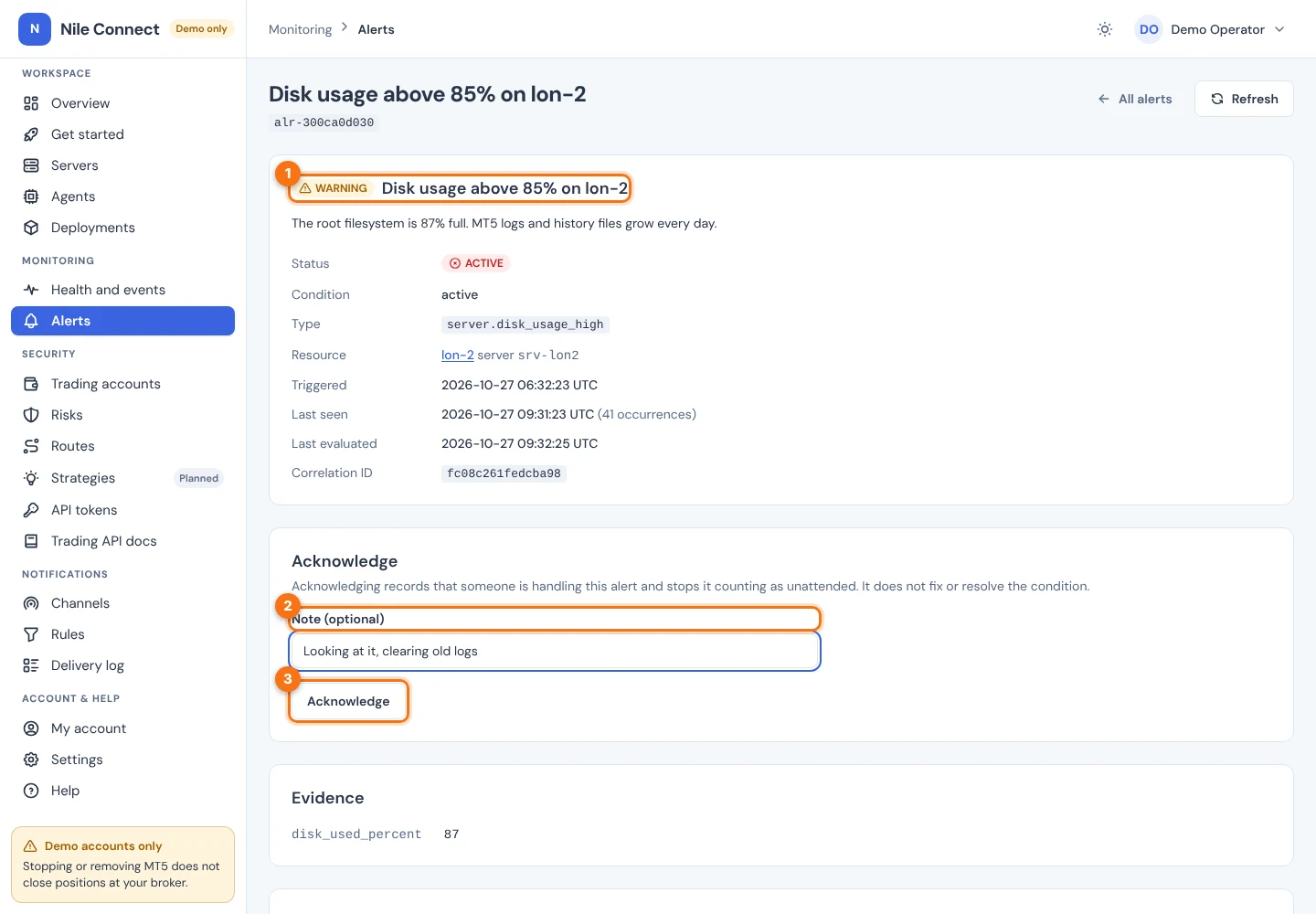
Task: Click the WARNING severity badge
Action: point(334,188)
